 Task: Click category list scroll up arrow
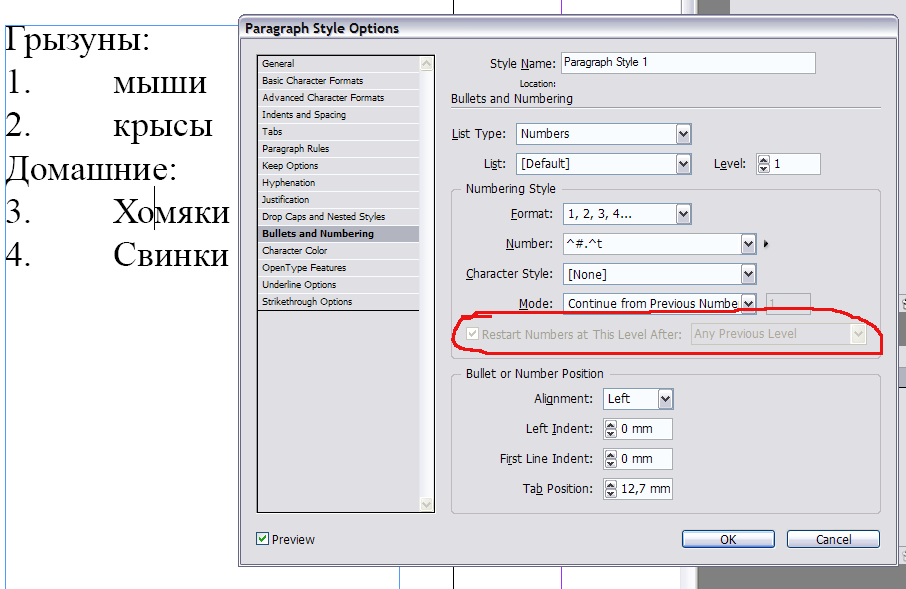click(426, 64)
